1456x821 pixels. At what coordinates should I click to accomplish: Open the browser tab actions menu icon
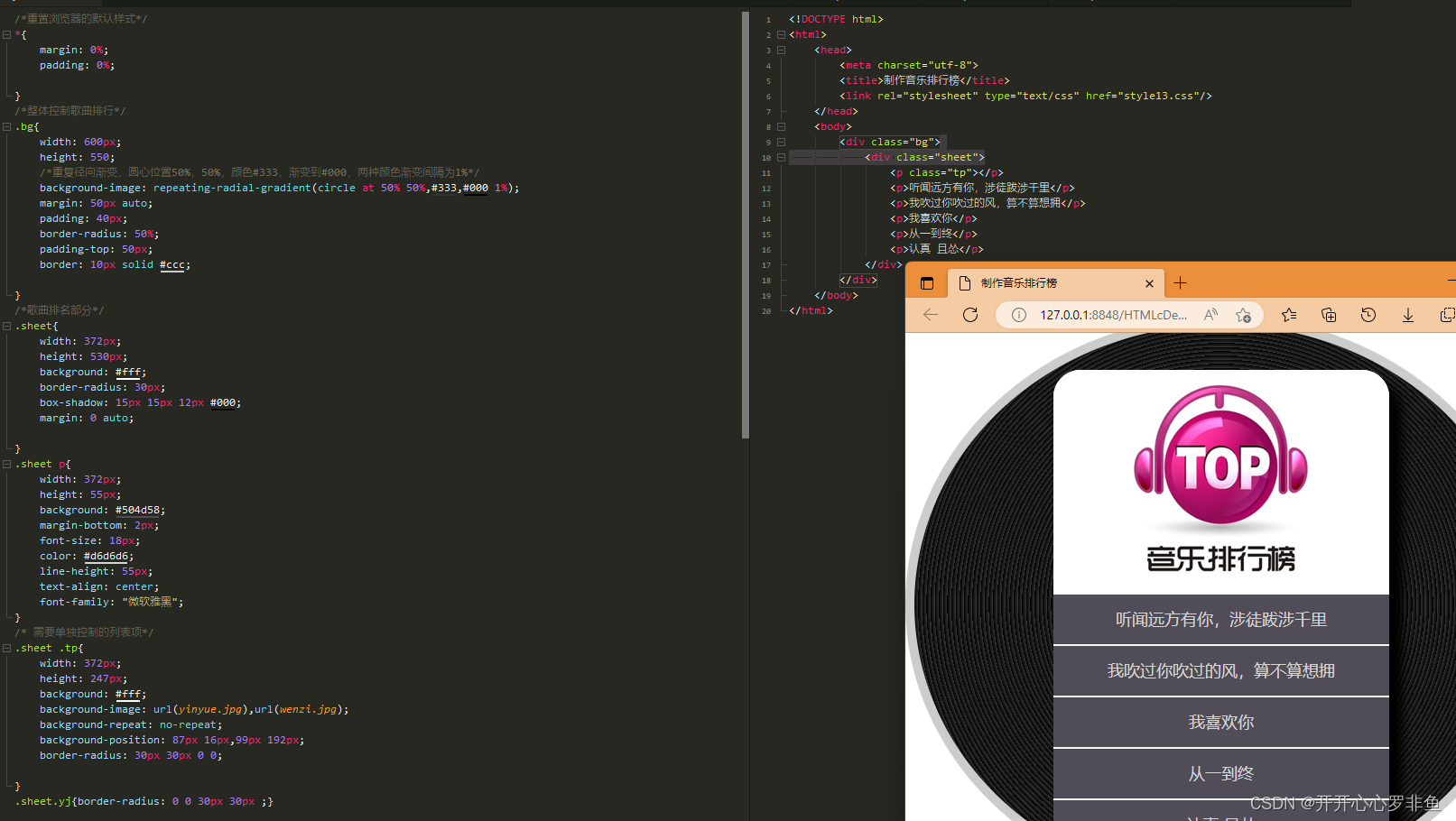coord(926,283)
